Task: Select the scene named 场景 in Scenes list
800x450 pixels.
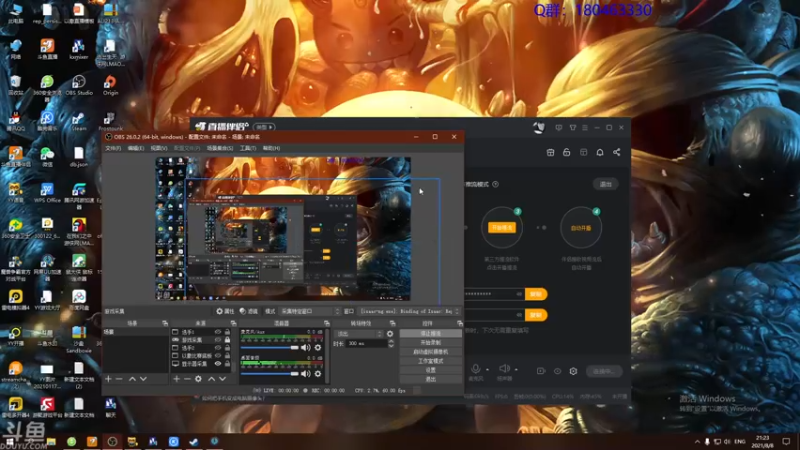Action: pos(135,332)
